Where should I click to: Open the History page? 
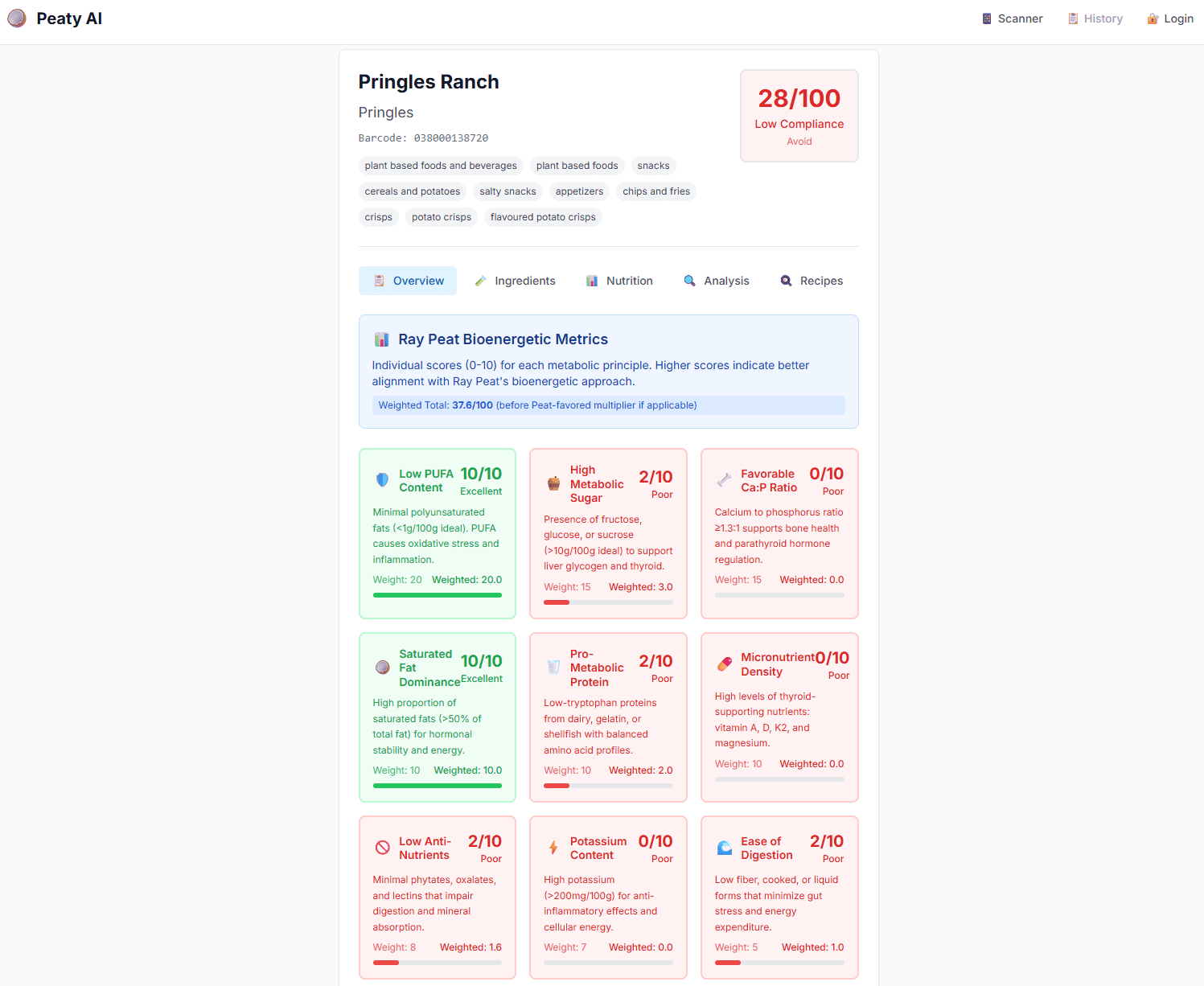[1095, 18]
